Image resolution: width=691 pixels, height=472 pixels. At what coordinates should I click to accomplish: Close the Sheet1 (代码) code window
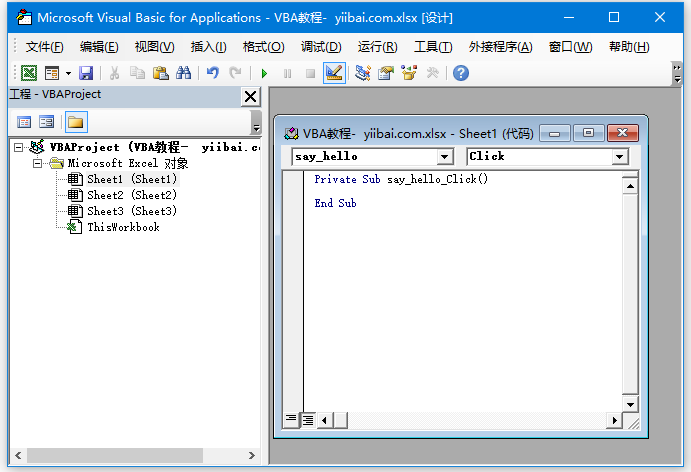coord(622,133)
